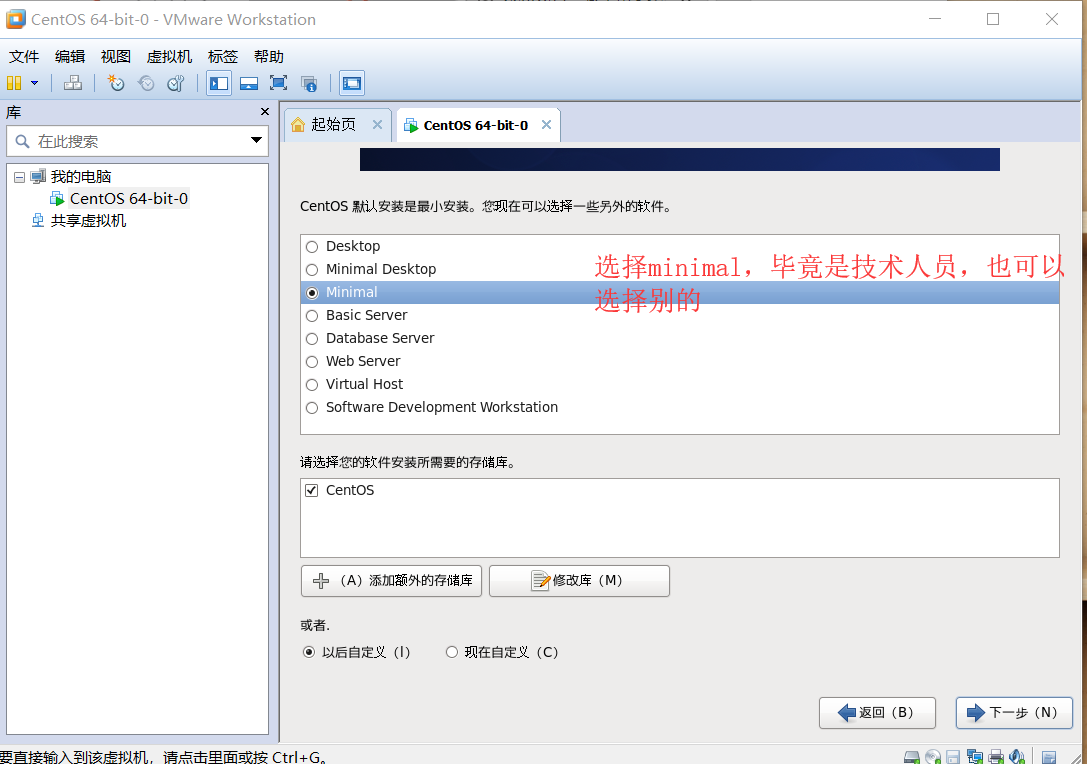
Task: Minimize the VMware Workstation window
Action: pos(934,19)
